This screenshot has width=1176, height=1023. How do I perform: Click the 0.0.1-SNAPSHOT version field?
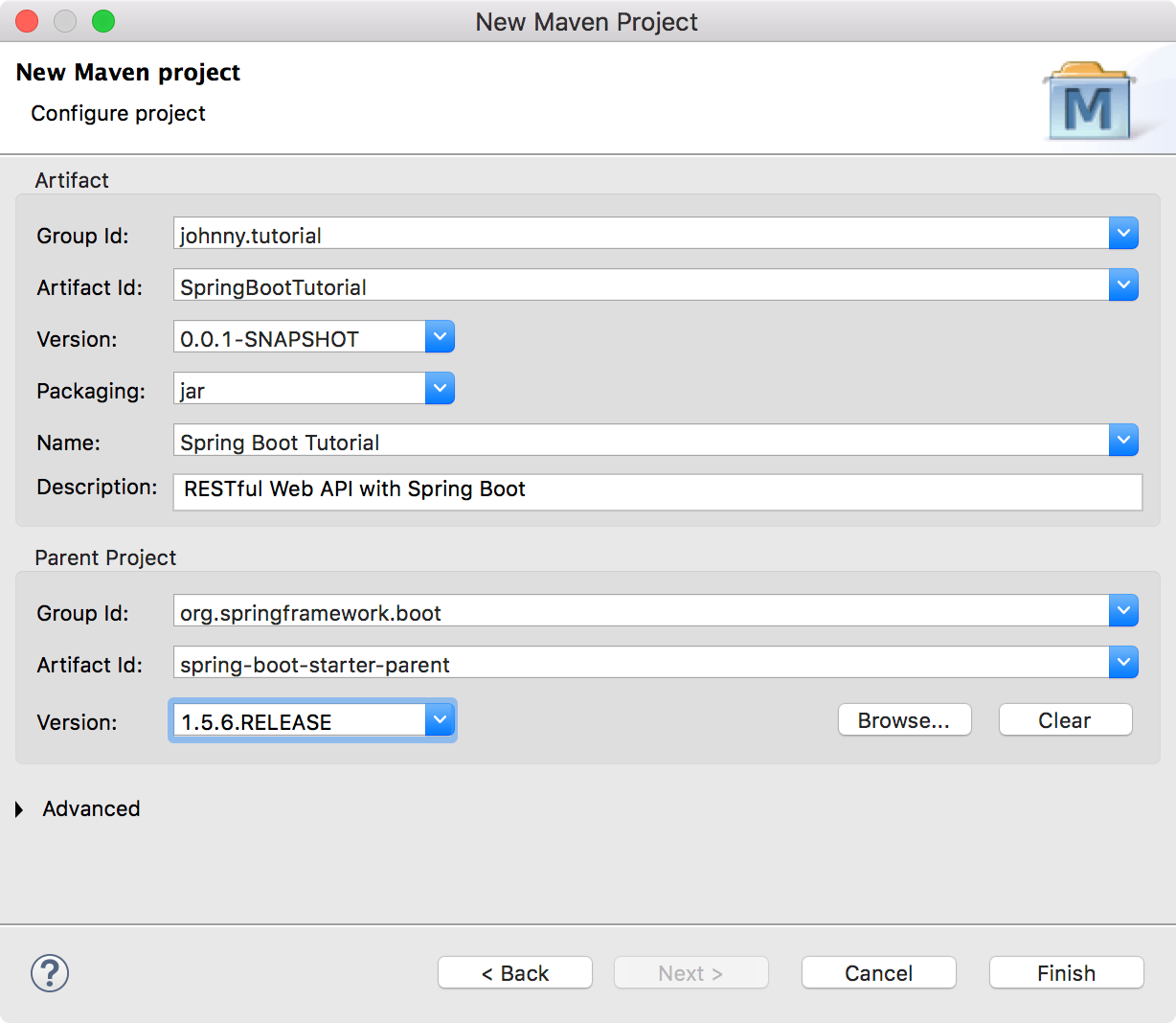(300, 337)
